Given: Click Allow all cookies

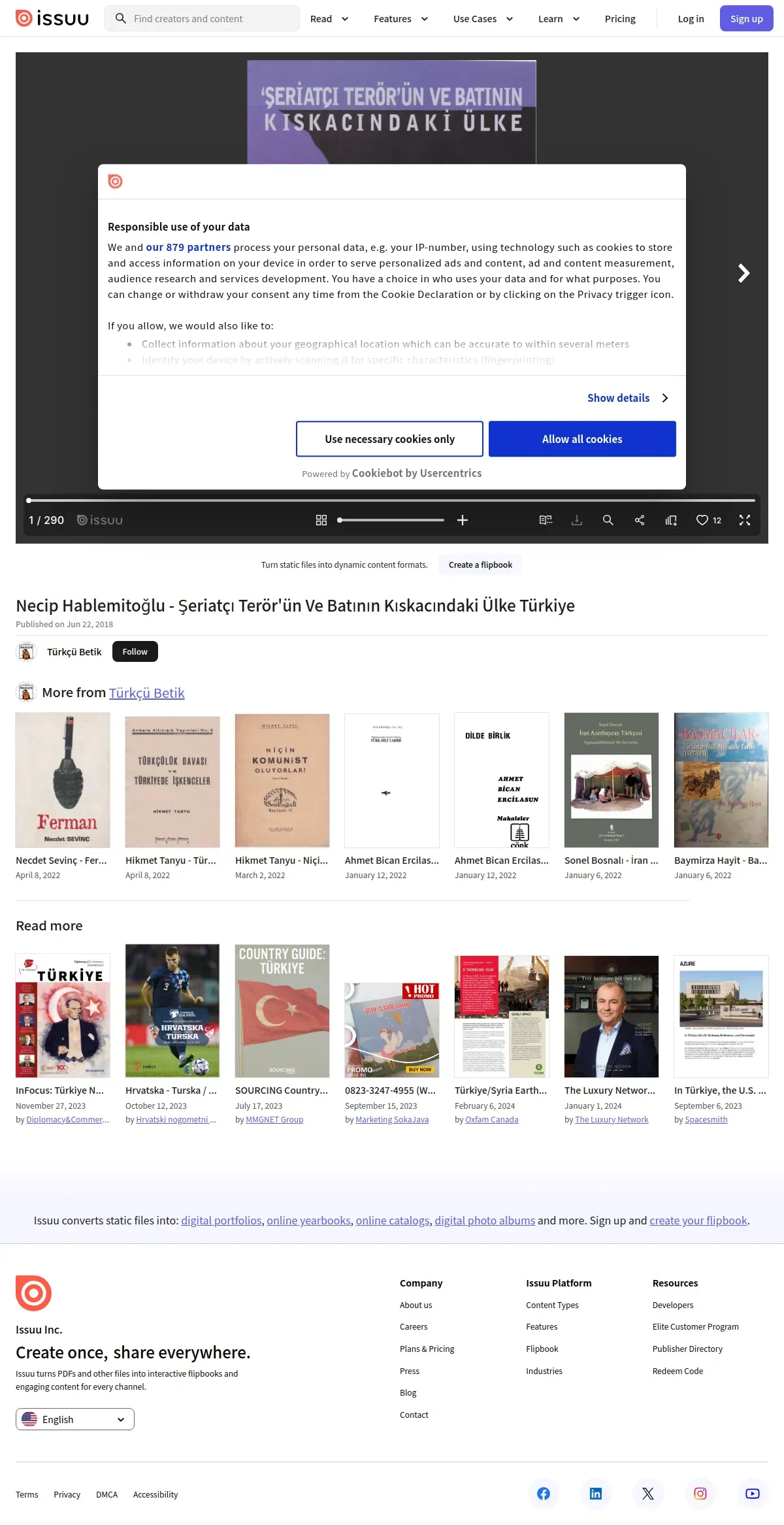Looking at the screenshot, I should 582,439.
